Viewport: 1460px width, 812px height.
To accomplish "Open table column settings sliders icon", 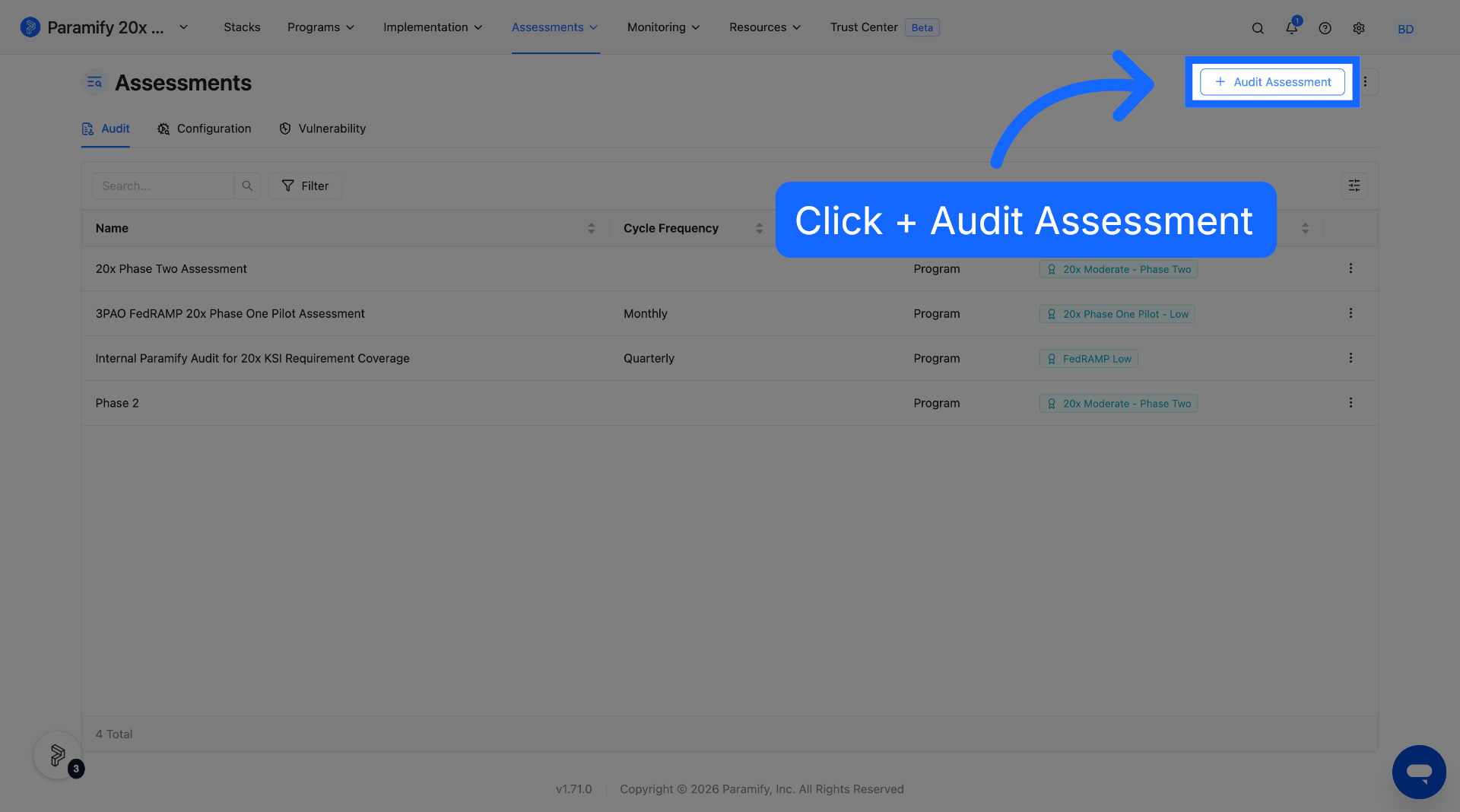I will point(1354,186).
